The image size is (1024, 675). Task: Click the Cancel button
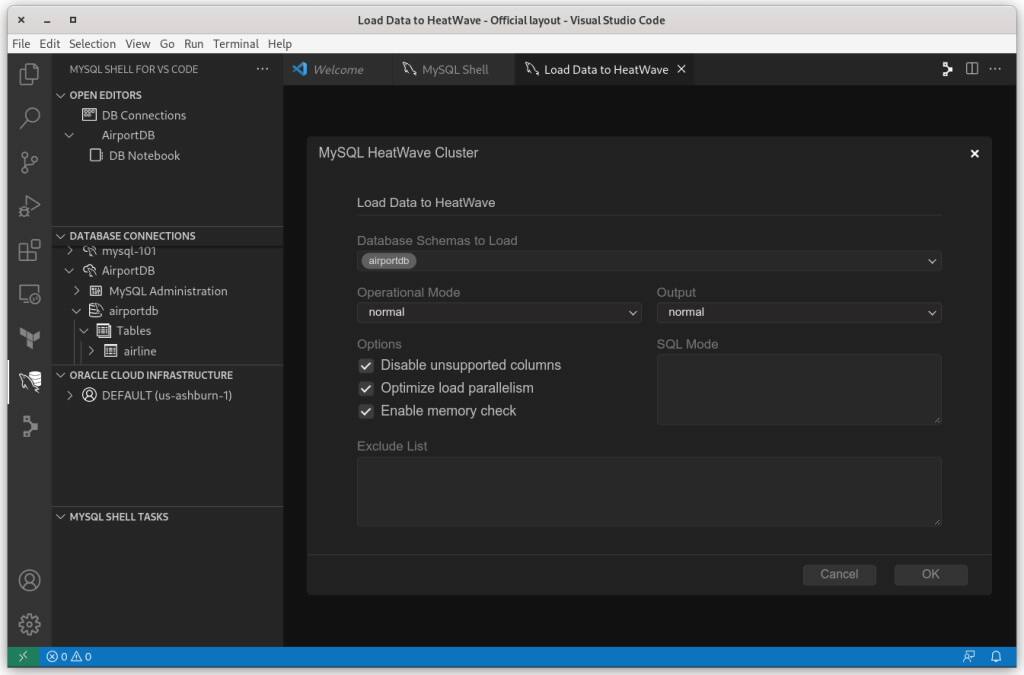pyautogui.click(x=839, y=574)
